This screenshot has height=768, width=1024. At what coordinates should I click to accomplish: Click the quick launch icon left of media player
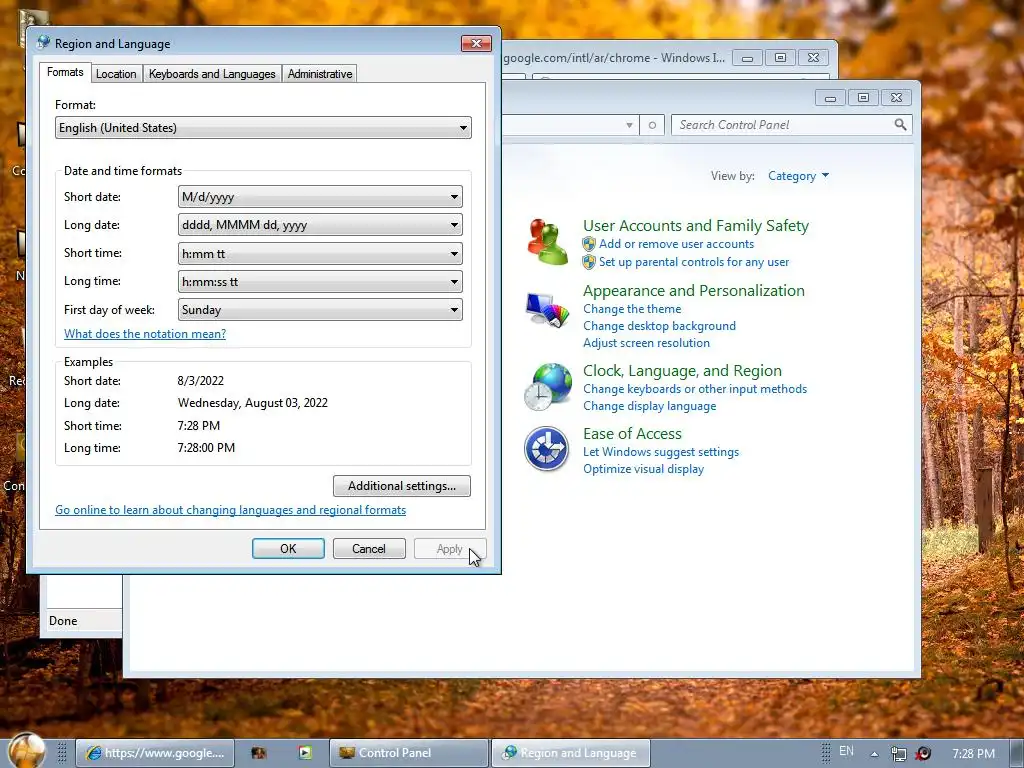259,753
